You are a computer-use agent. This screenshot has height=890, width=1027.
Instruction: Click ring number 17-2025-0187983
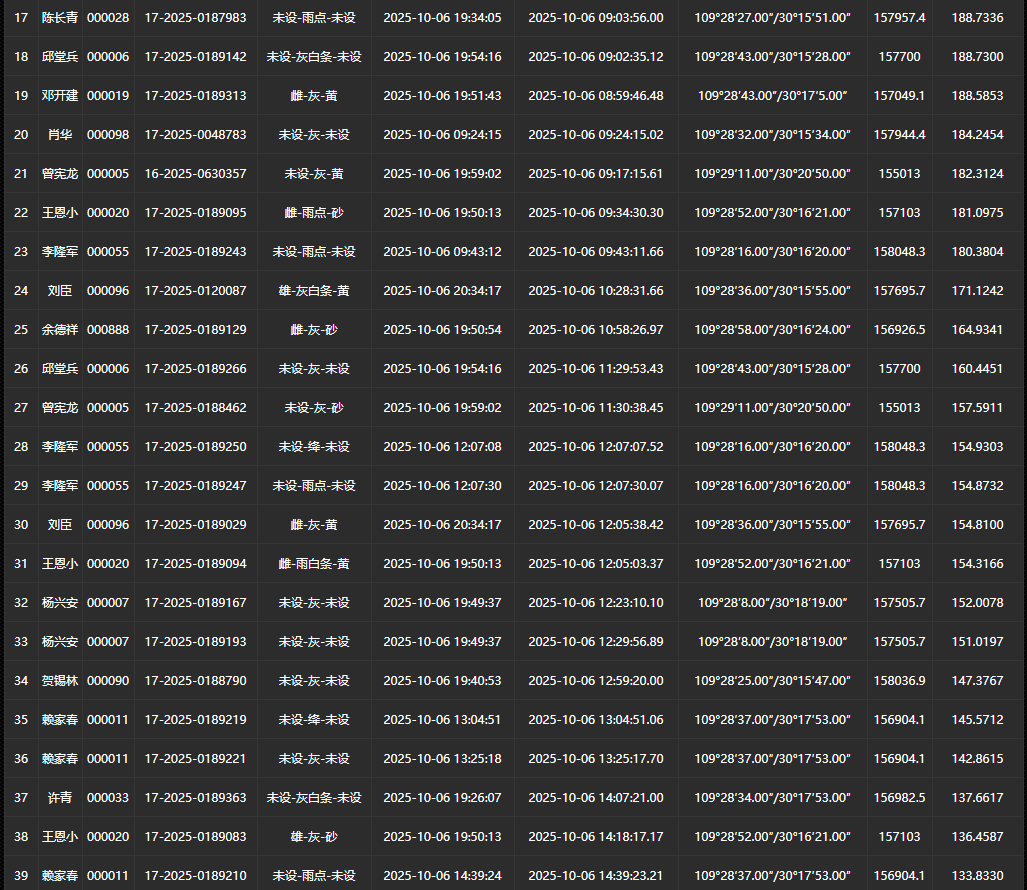pyautogui.click(x=195, y=18)
